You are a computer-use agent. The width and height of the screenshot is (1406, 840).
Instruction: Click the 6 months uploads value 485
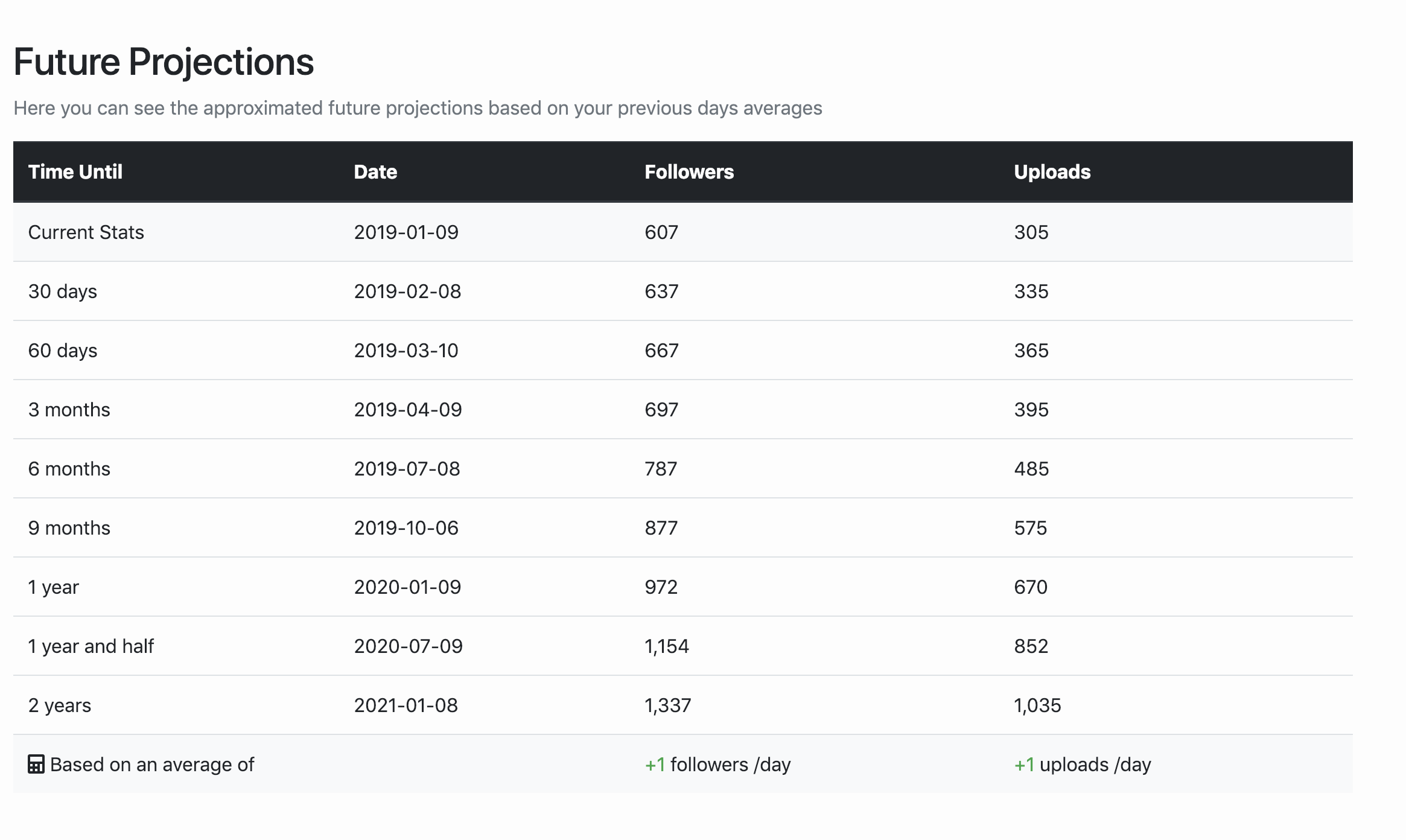1031,469
